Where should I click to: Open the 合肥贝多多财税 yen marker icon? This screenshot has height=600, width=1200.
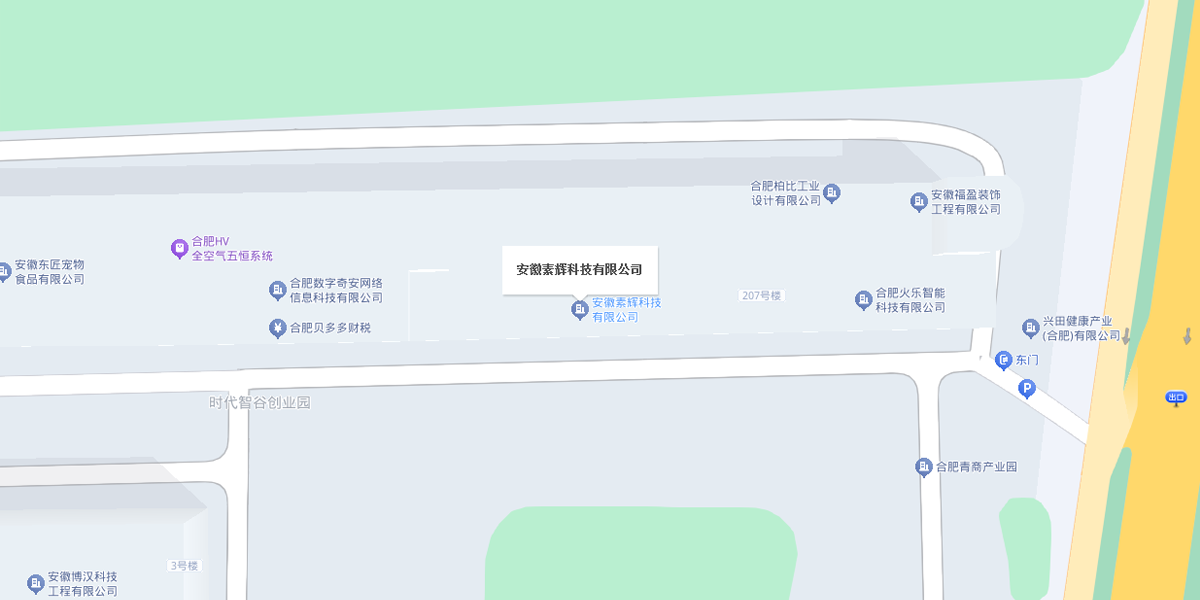point(278,328)
